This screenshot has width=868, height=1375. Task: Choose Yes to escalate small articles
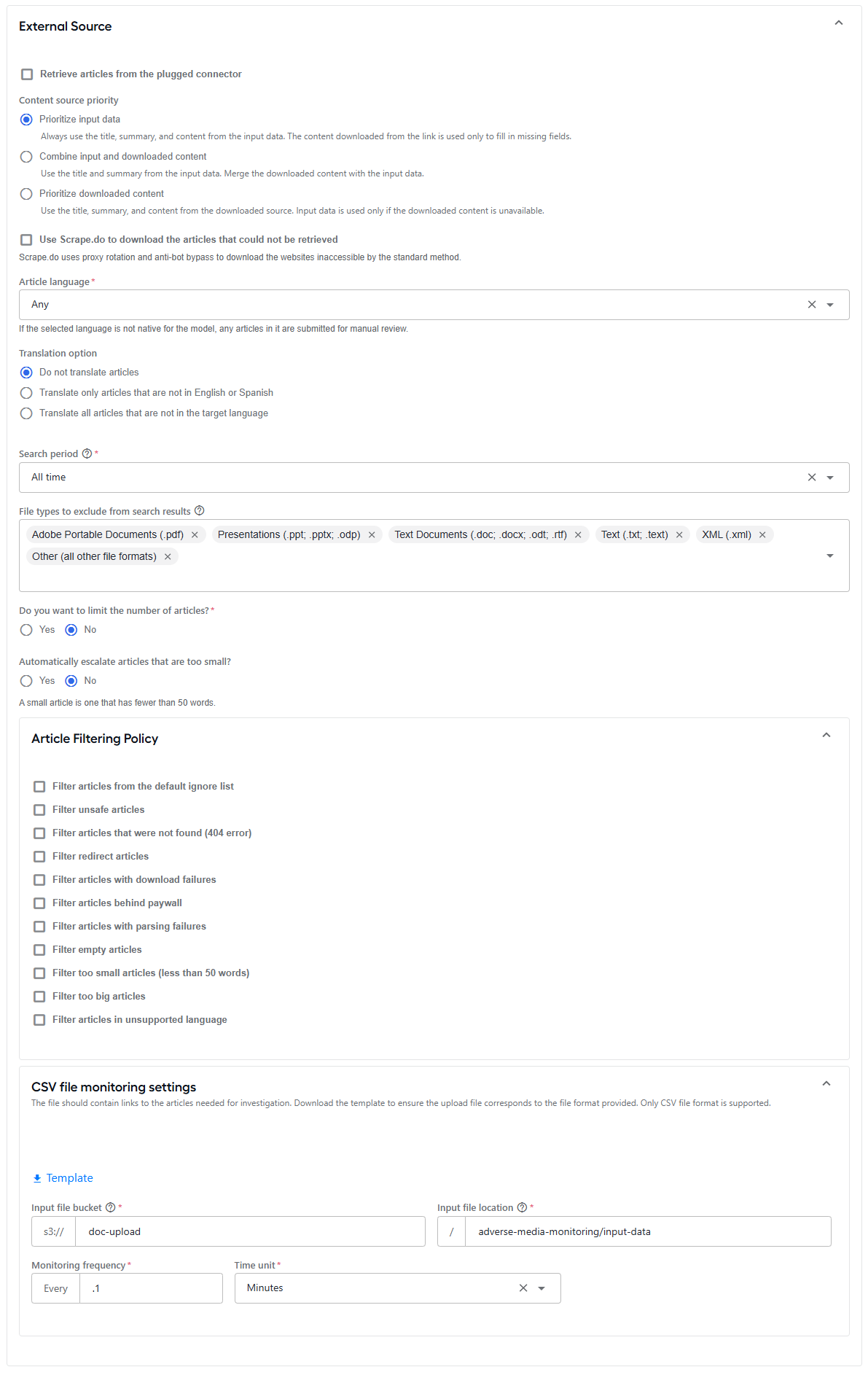26,681
